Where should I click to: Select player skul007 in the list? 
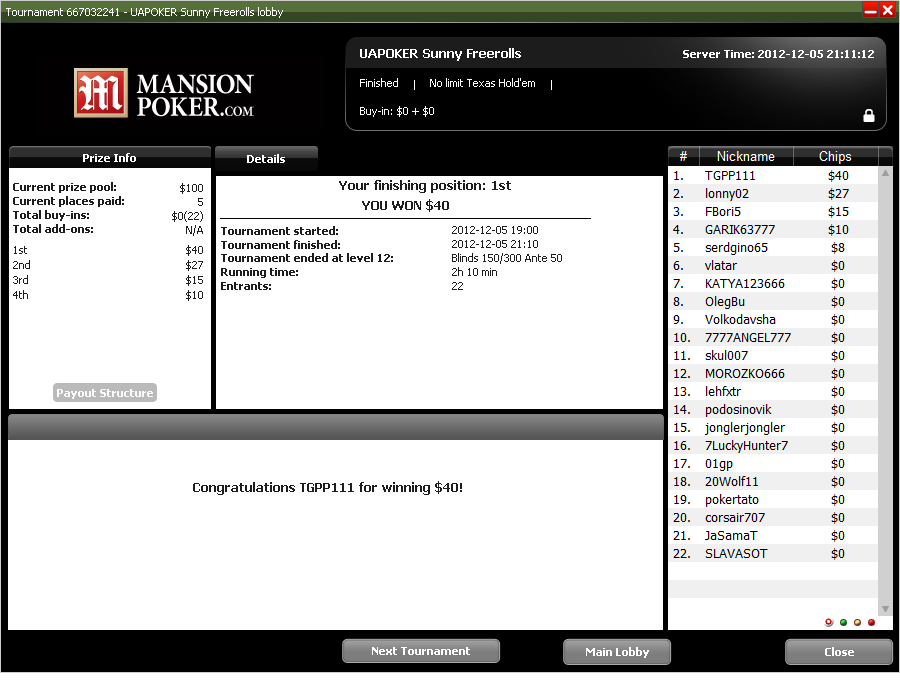click(x=773, y=355)
